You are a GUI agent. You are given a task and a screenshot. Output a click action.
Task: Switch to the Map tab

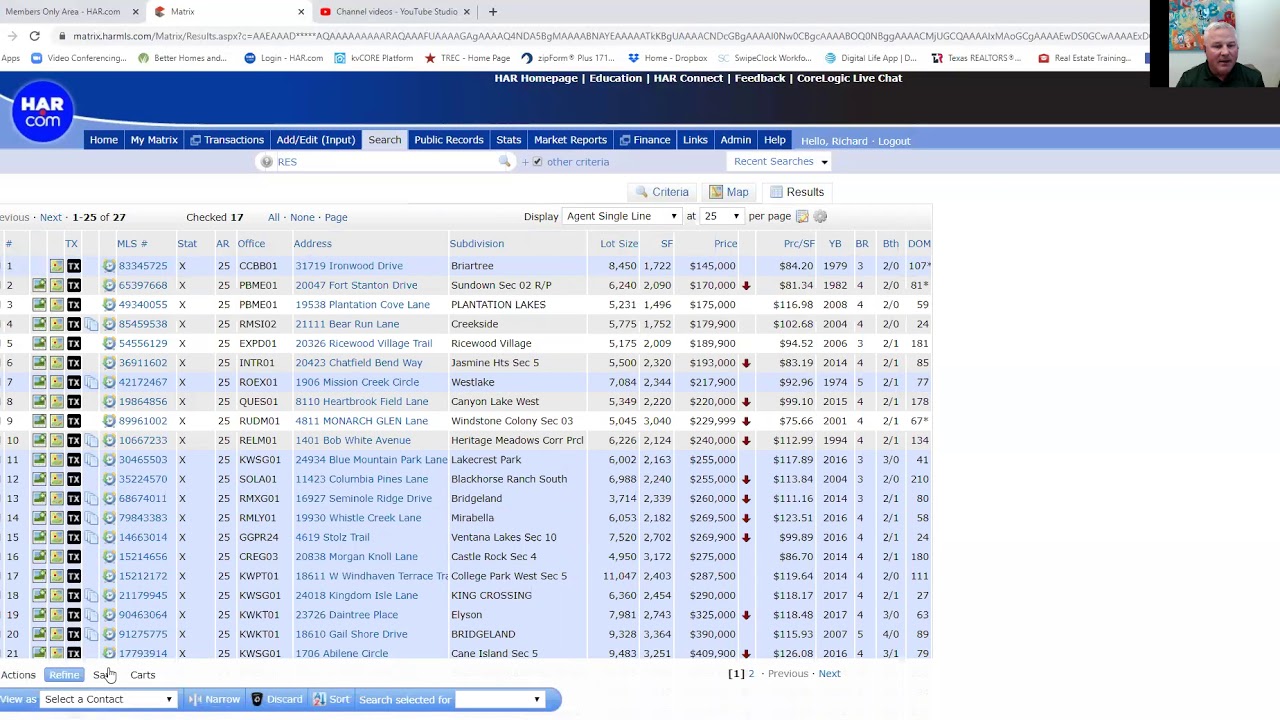click(x=729, y=192)
